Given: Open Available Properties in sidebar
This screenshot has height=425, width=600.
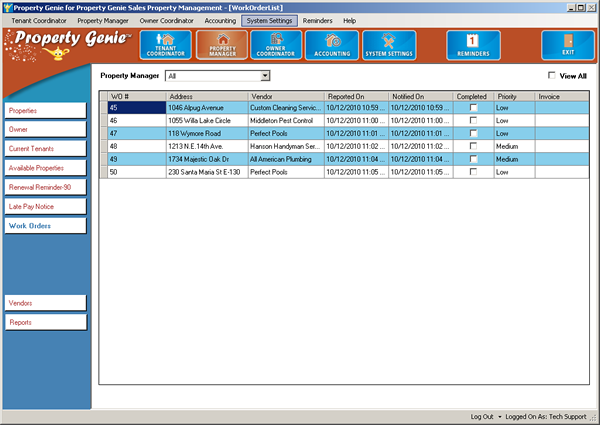Looking at the screenshot, I should (x=45, y=168).
